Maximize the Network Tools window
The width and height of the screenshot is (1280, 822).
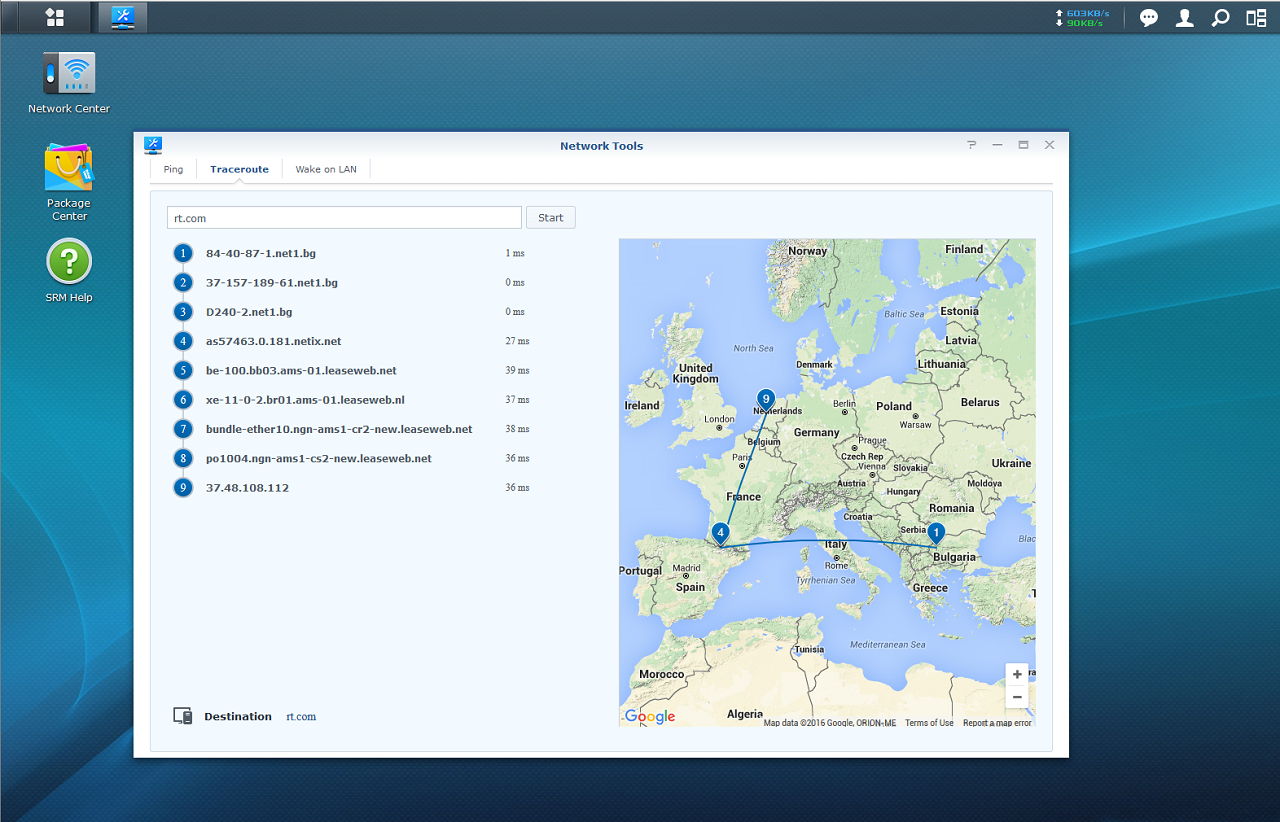(x=1023, y=145)
